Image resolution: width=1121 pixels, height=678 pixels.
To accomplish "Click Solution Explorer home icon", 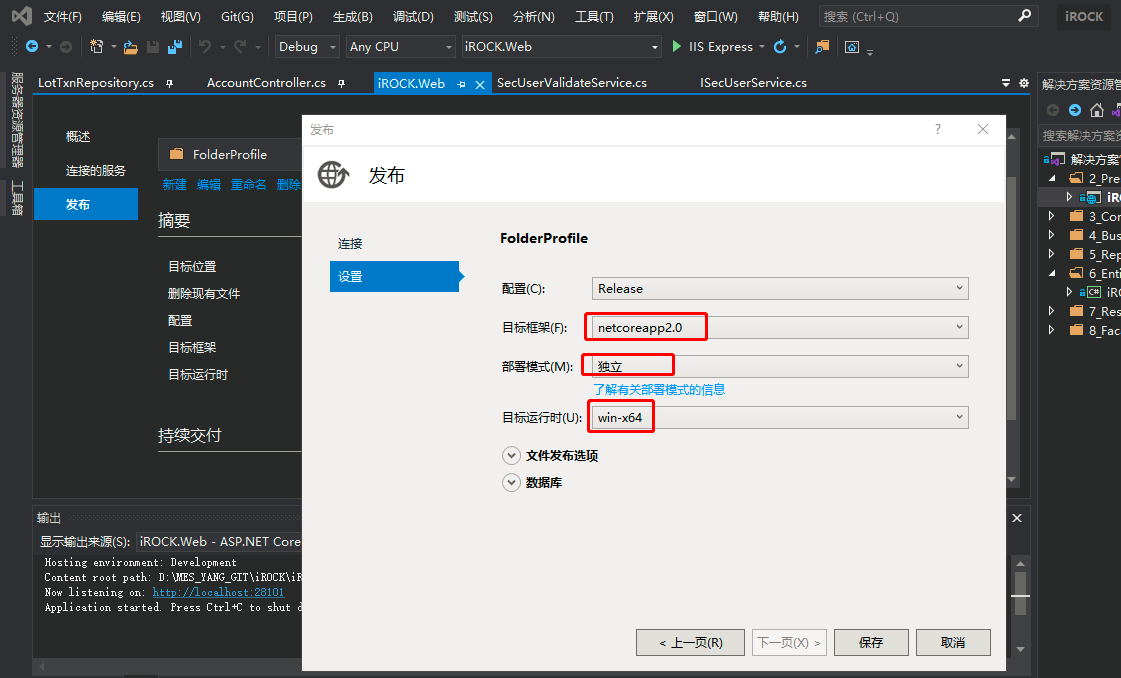I will pos(1097,110).
